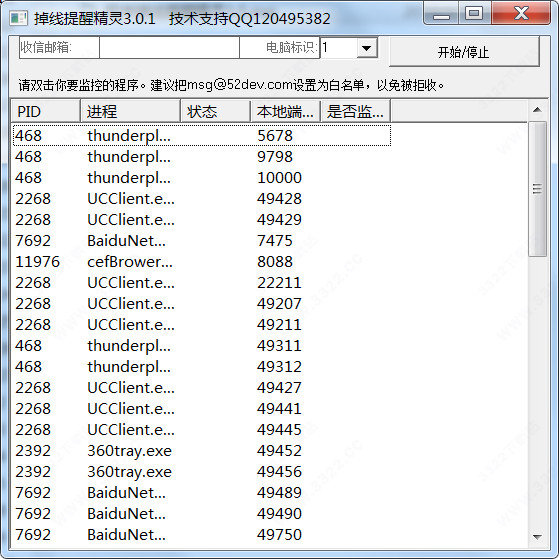The height and width of the screenshot is (559, 559).
Task: Select thunderpl row with port 10000
Action: tap(202, 178)
